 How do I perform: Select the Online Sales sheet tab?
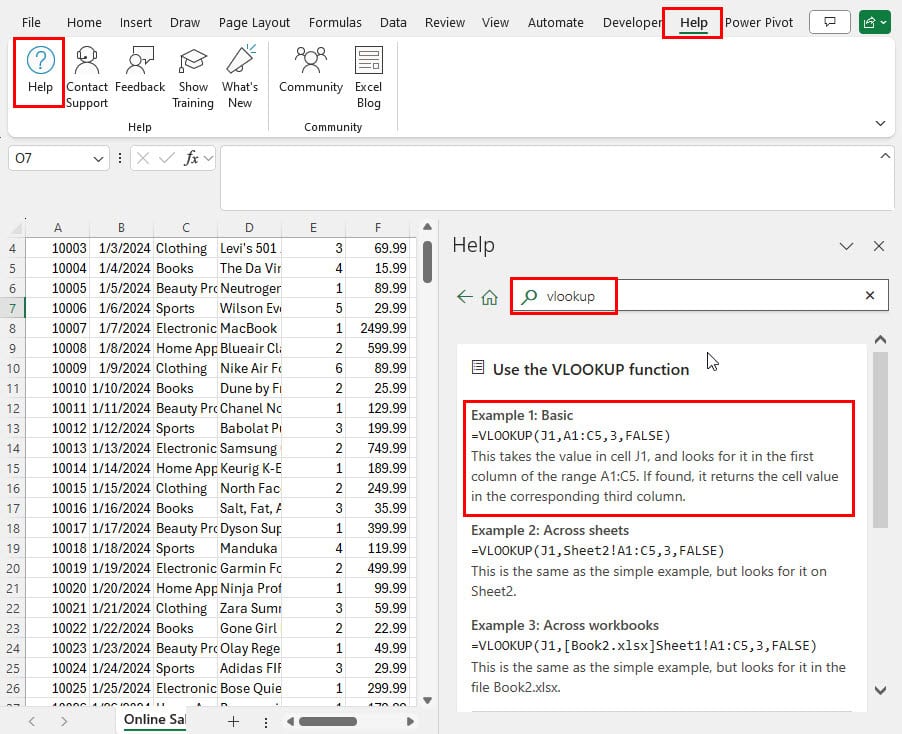click(154, 720)
